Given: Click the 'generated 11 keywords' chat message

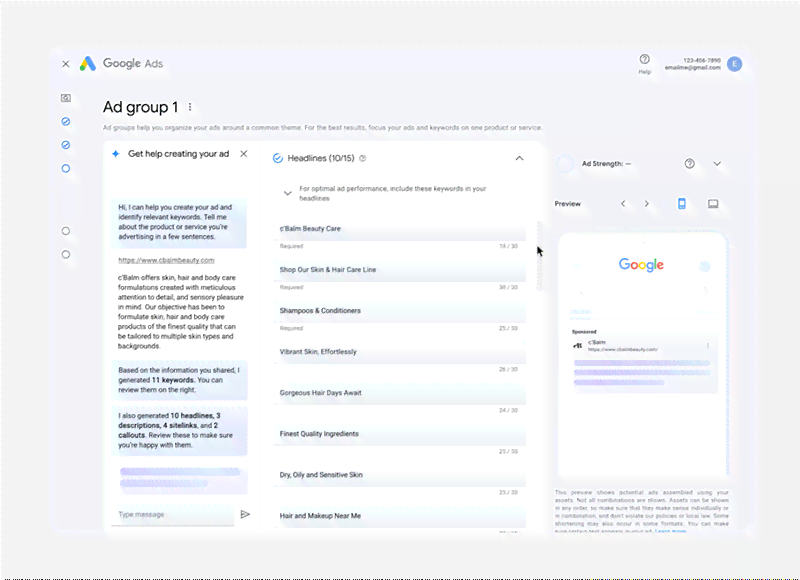Looking at the screenshot, I should coord(179,380).
